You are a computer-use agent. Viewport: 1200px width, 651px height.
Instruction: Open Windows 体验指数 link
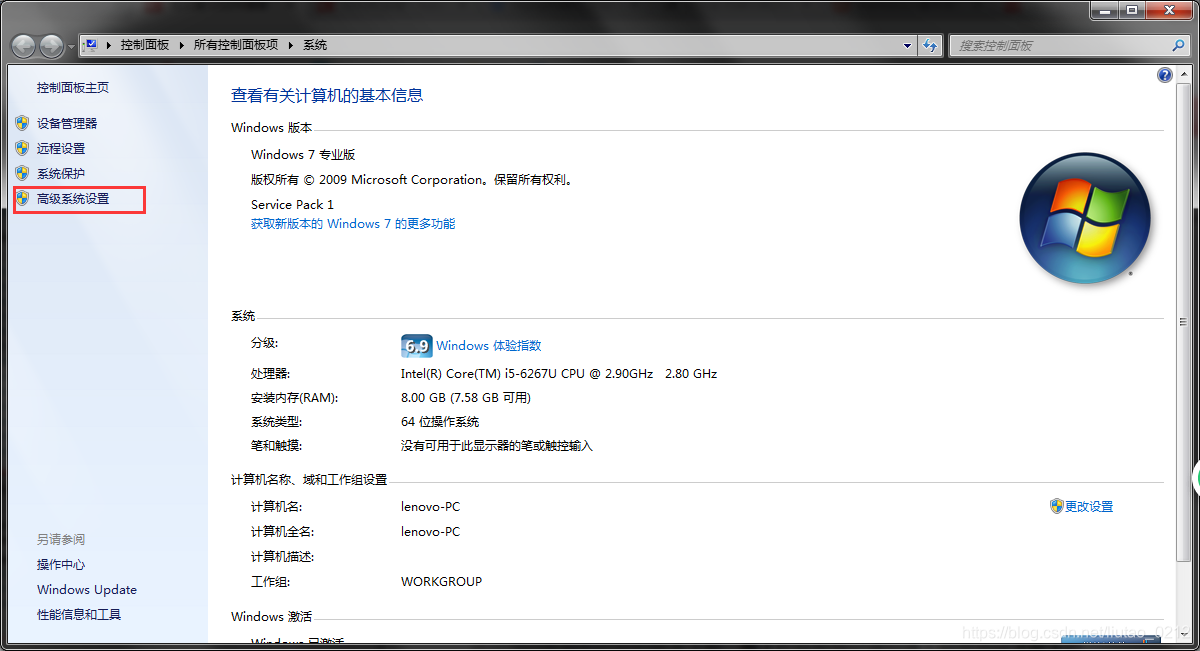489,346
